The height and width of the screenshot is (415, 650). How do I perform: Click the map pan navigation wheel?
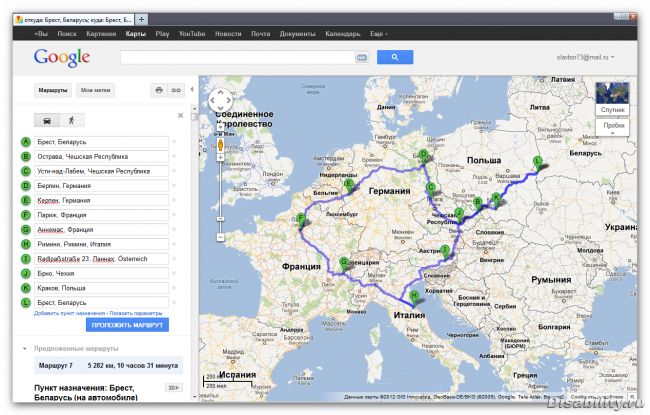point(222,100)
